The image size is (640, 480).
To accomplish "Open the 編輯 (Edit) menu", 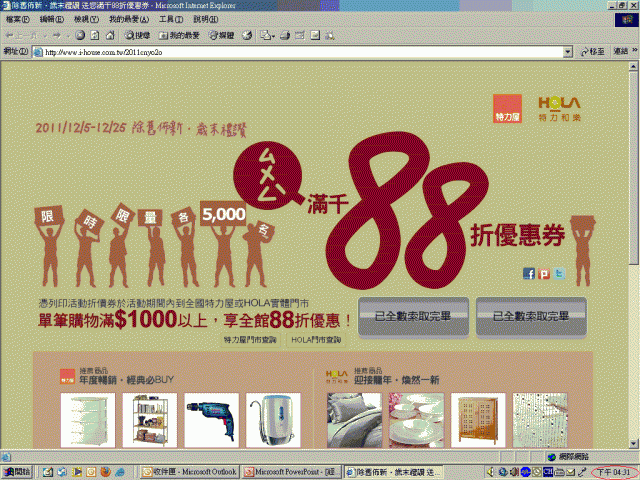I will tap(52, 19).
